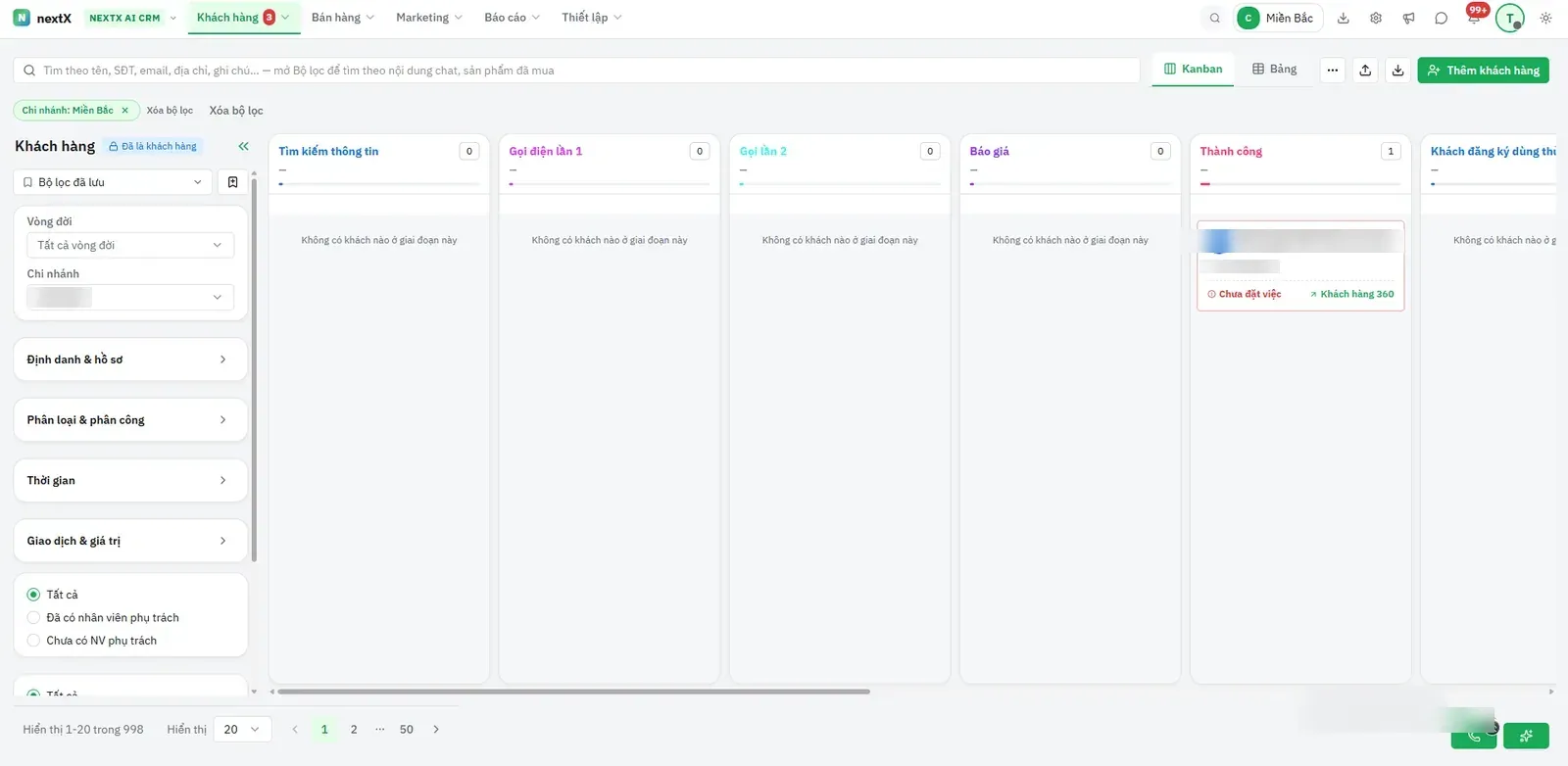
Task: Select Tất cả radio above Đã có nhân viên phụ trách
Action: pos(33,595)
